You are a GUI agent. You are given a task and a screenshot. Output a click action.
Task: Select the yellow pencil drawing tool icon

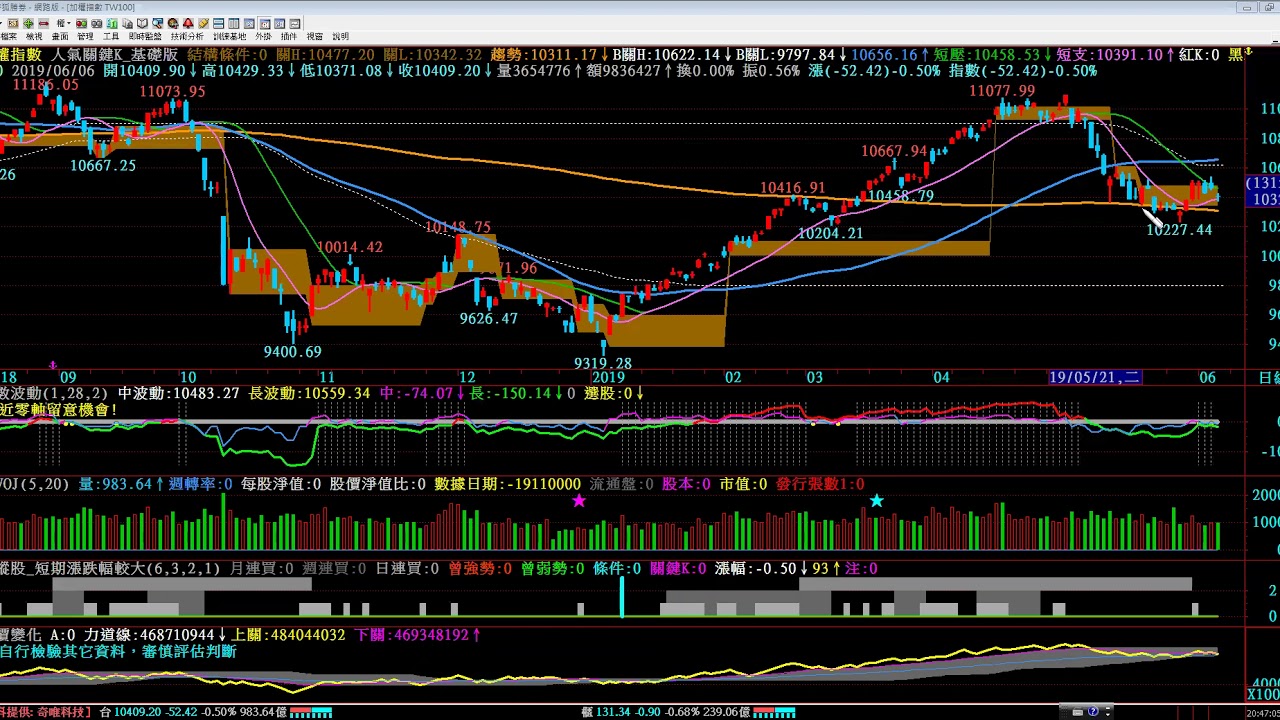tap(203, 23)
